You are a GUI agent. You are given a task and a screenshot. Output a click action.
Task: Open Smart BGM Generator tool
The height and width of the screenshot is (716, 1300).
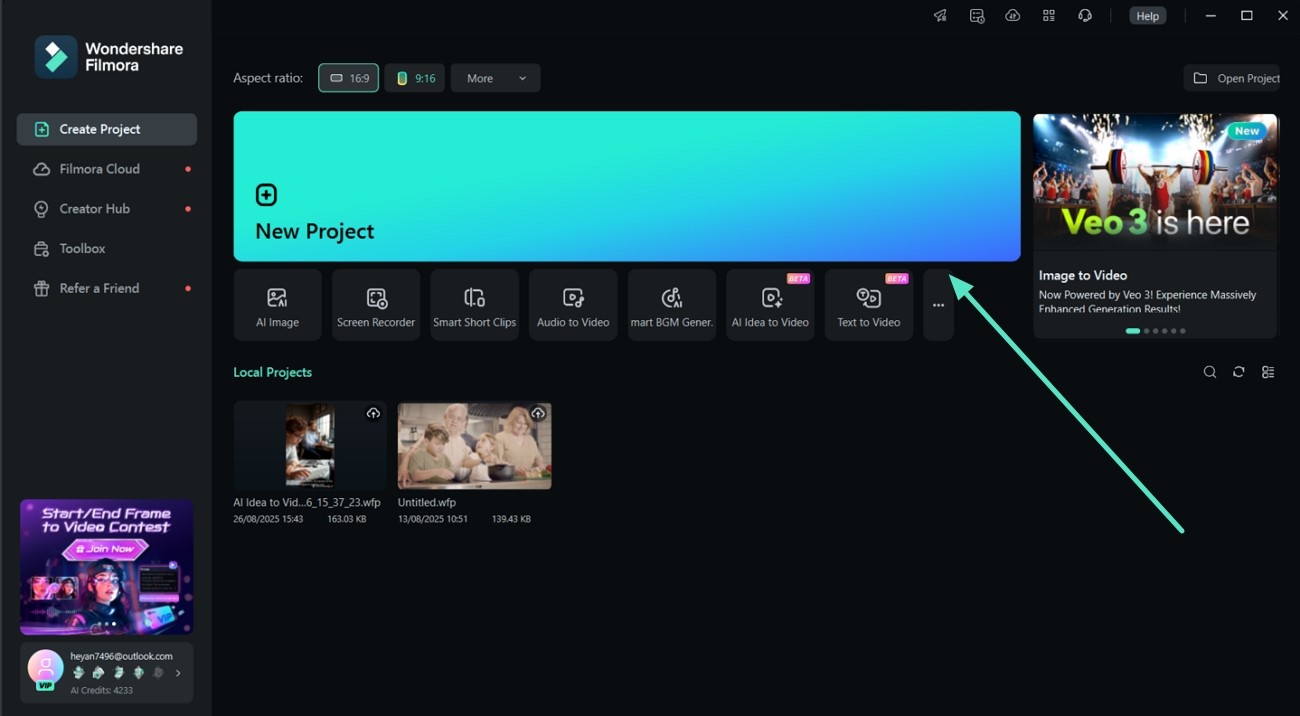pos(672,305)
